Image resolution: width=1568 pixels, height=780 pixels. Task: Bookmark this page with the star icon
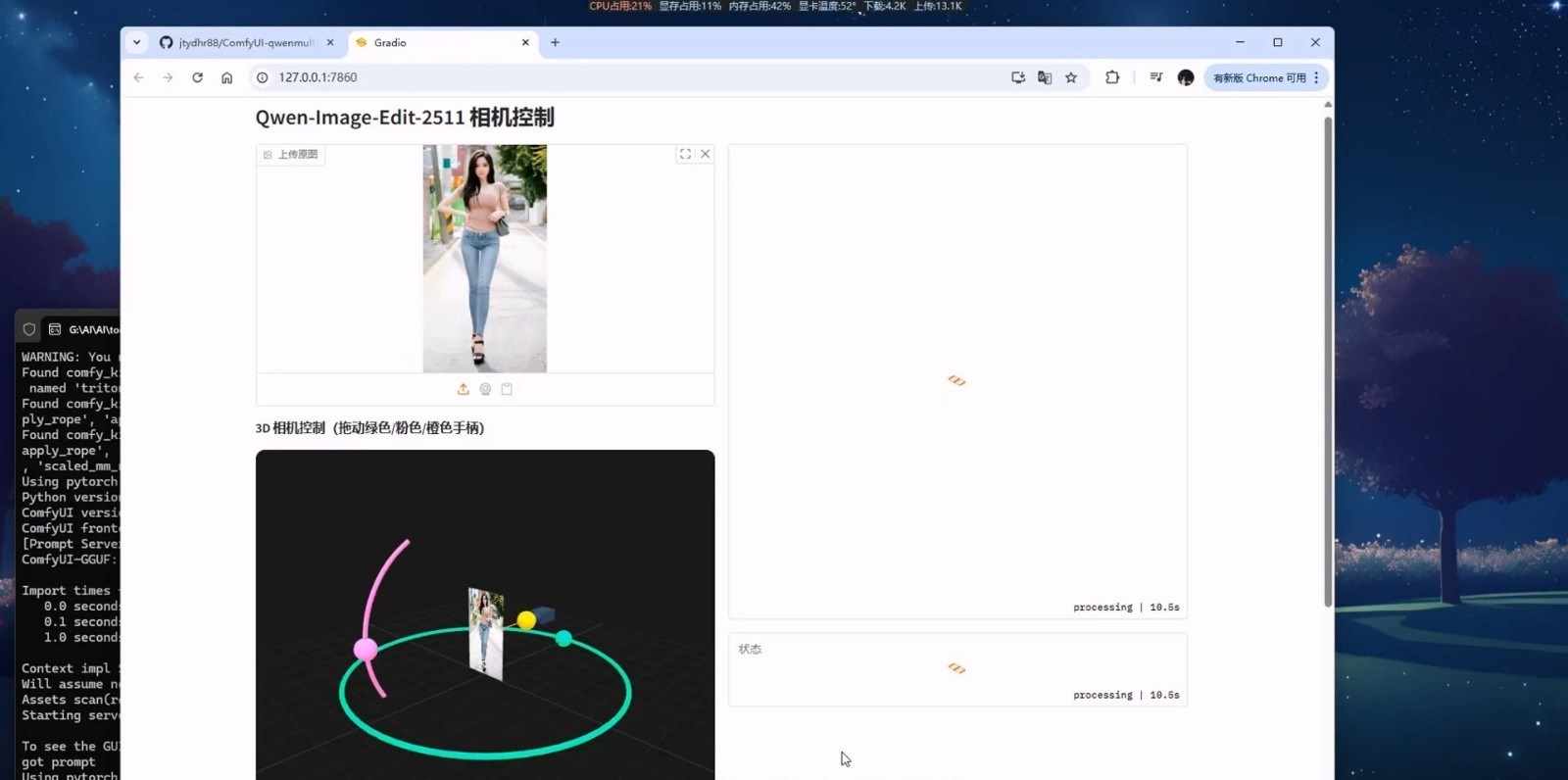(x=1071, y=77)
